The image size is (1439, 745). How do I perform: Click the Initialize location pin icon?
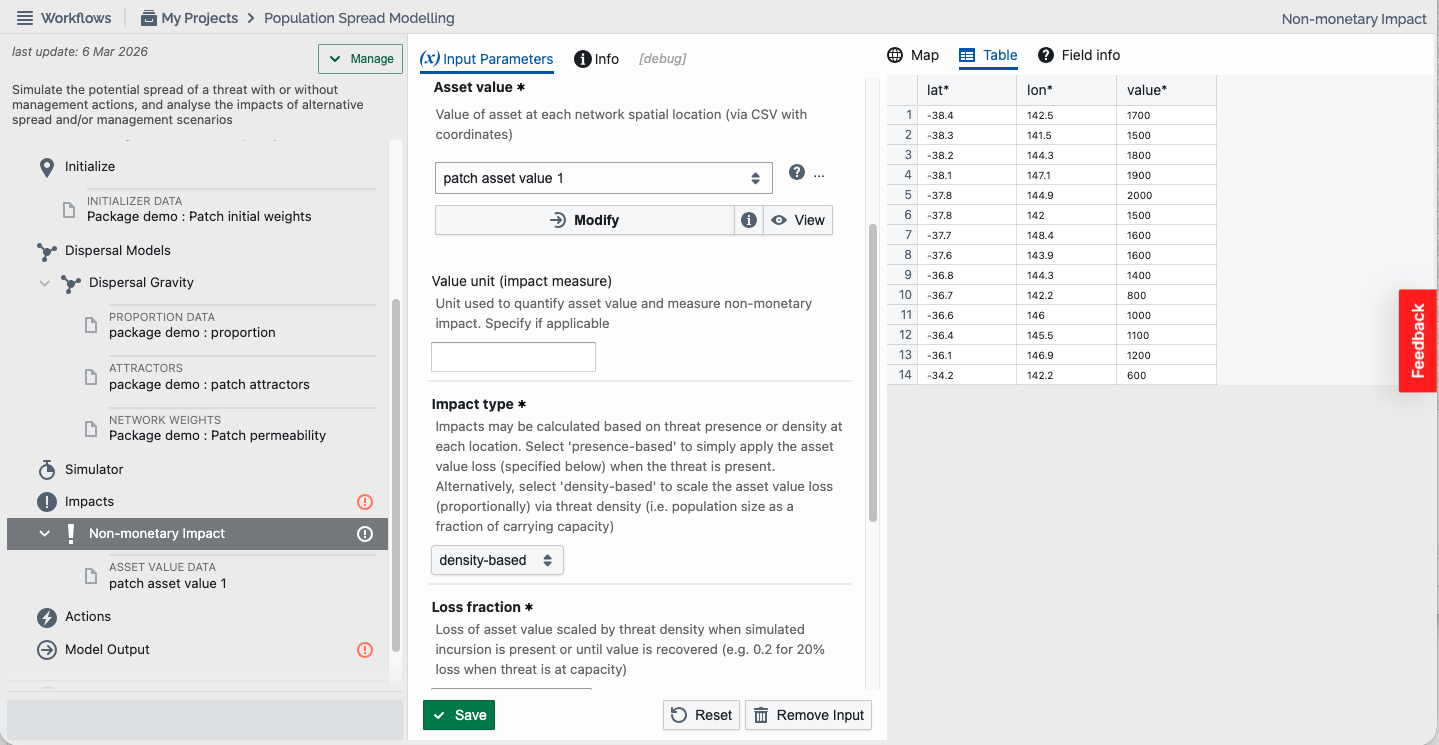tap(46, 167)
